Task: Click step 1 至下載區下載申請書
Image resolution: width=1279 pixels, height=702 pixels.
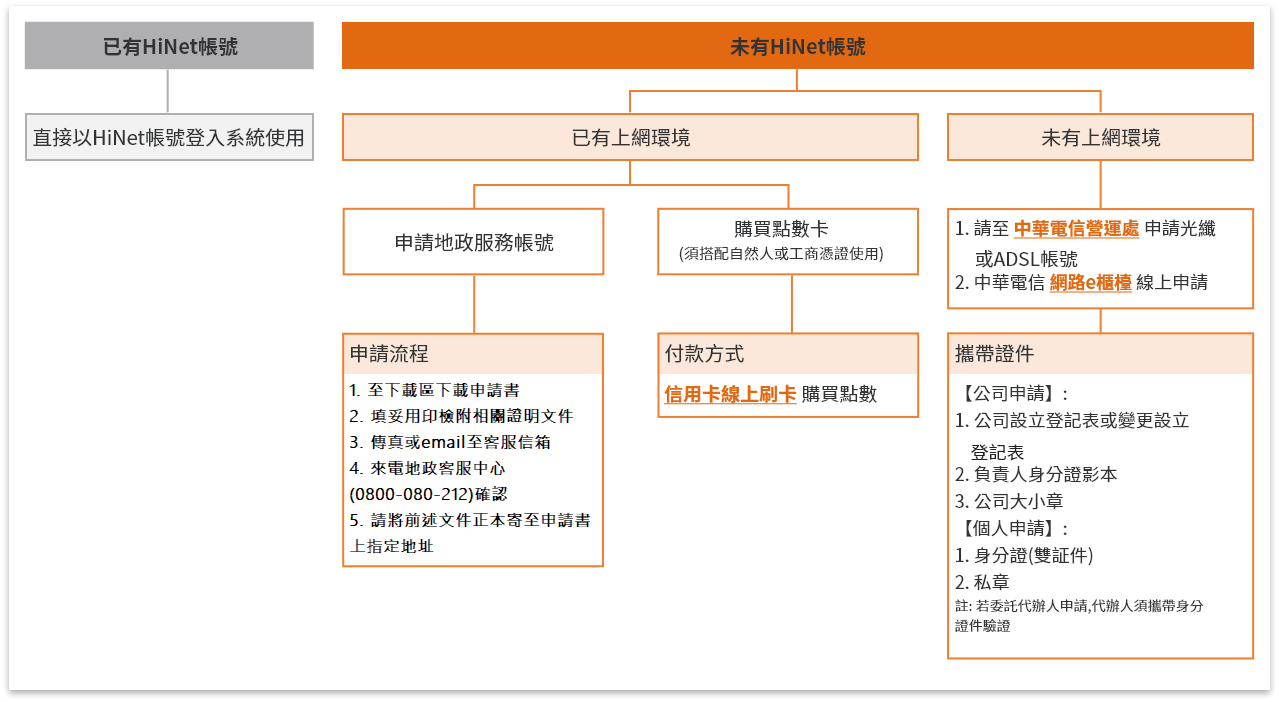Action: [x=434, y=390]
